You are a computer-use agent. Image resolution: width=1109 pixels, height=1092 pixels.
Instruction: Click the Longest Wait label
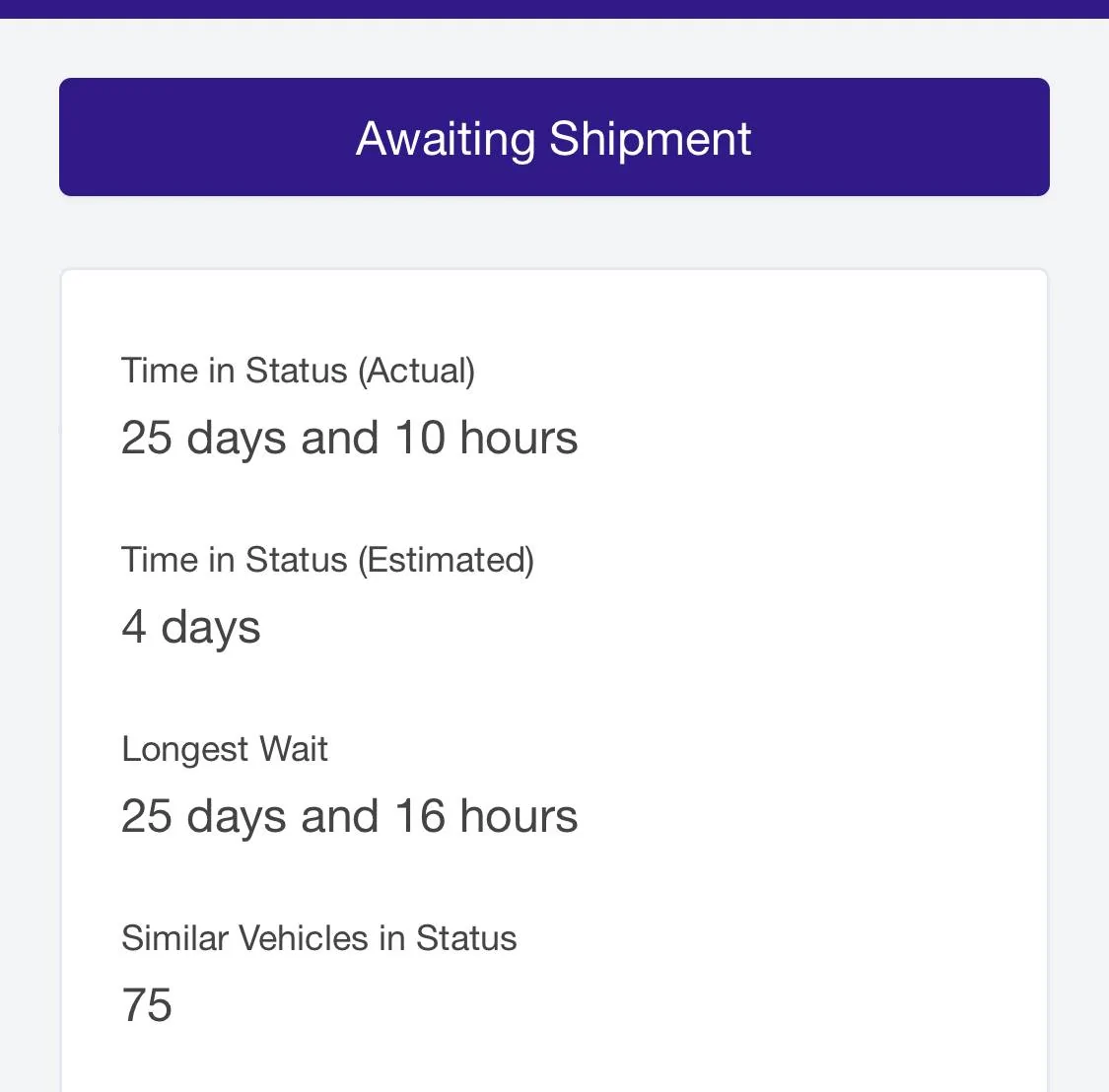click(224, 749)
